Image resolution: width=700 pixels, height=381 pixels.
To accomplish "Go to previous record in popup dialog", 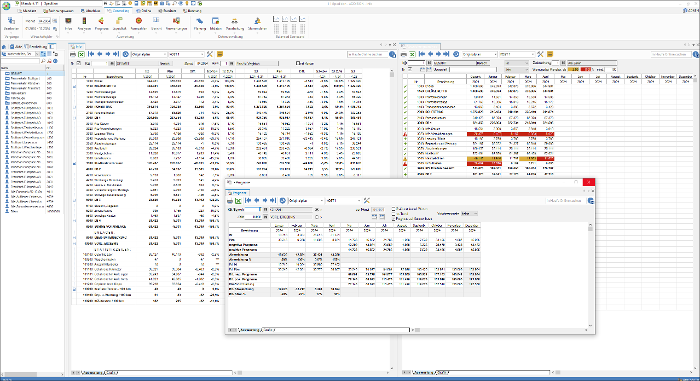I will click(x=257, y=201).
